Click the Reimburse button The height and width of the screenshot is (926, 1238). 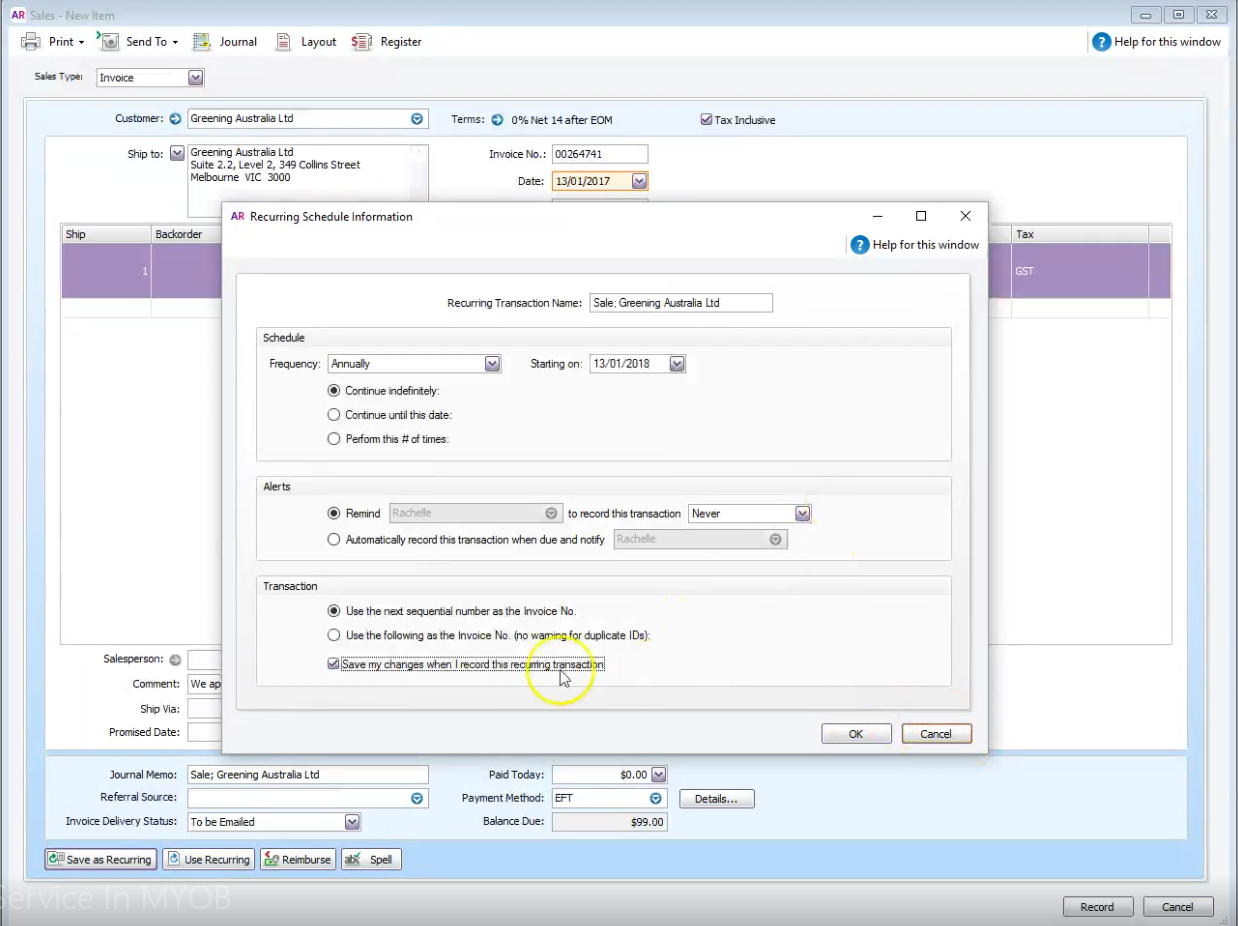tap(297, 859)
